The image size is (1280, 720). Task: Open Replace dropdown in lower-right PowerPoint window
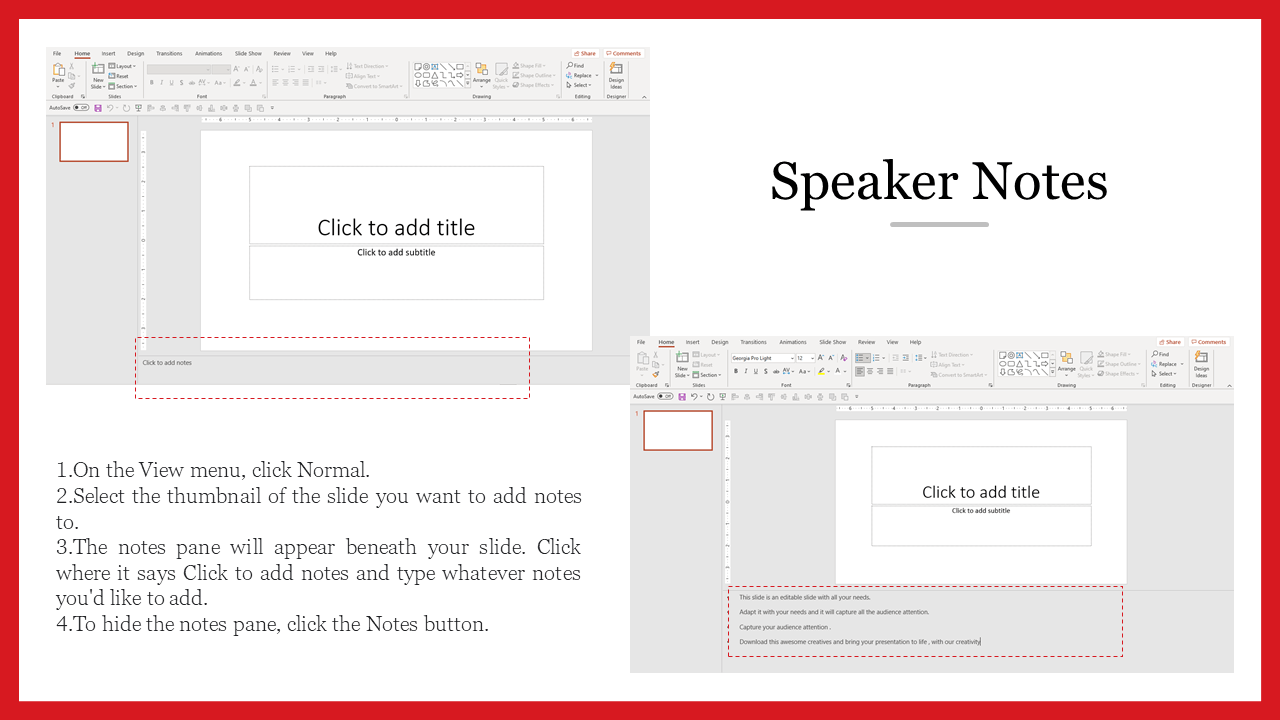click(1168, 364)
